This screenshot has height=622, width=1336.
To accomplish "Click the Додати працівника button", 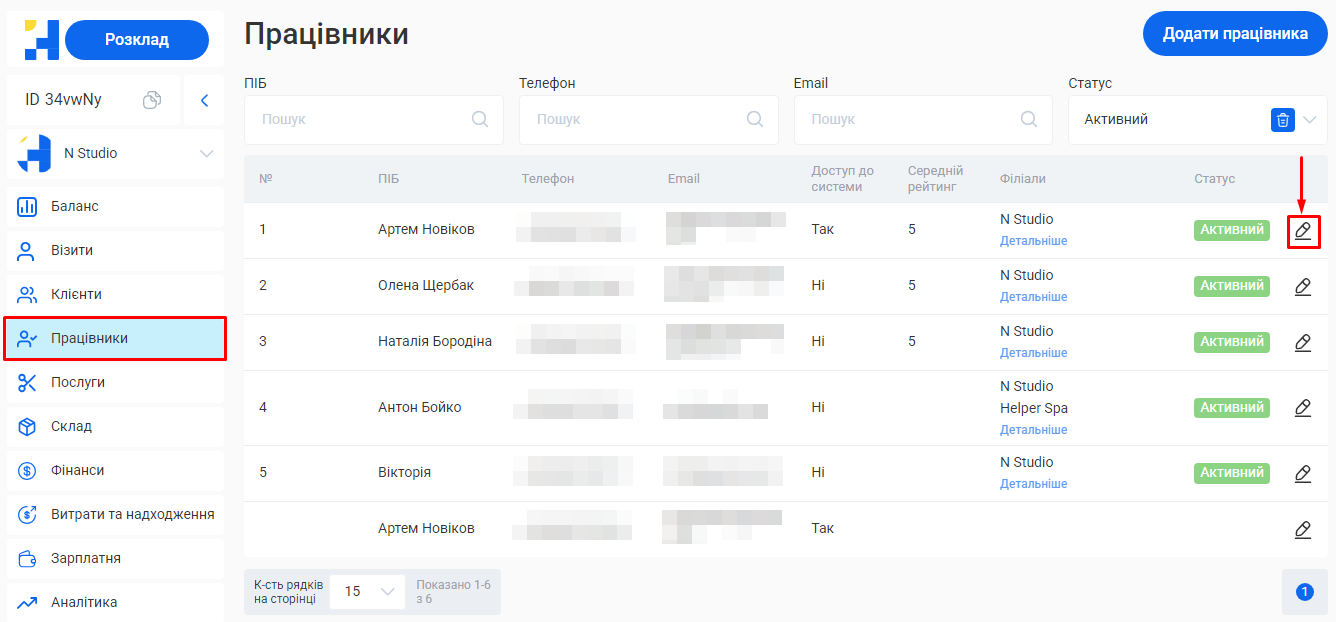I will (x=1235, y=34).
